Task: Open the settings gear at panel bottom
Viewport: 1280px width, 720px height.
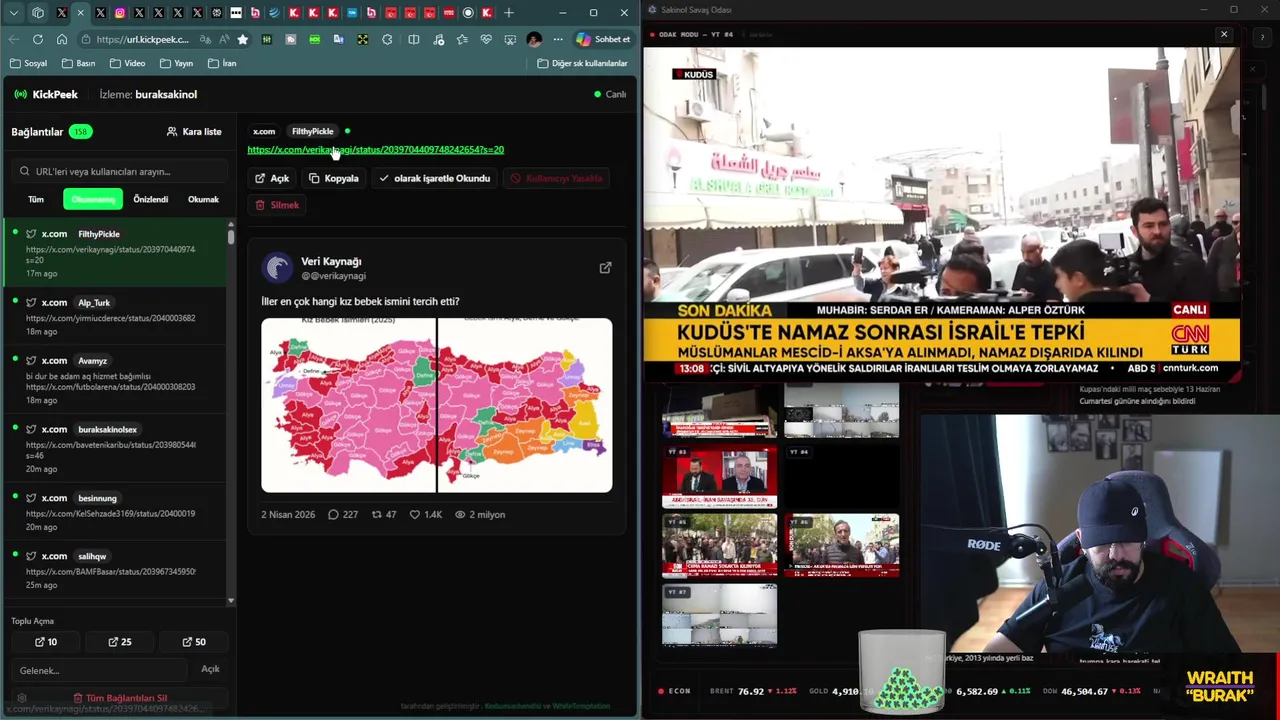Action: [x=21, y=698]
